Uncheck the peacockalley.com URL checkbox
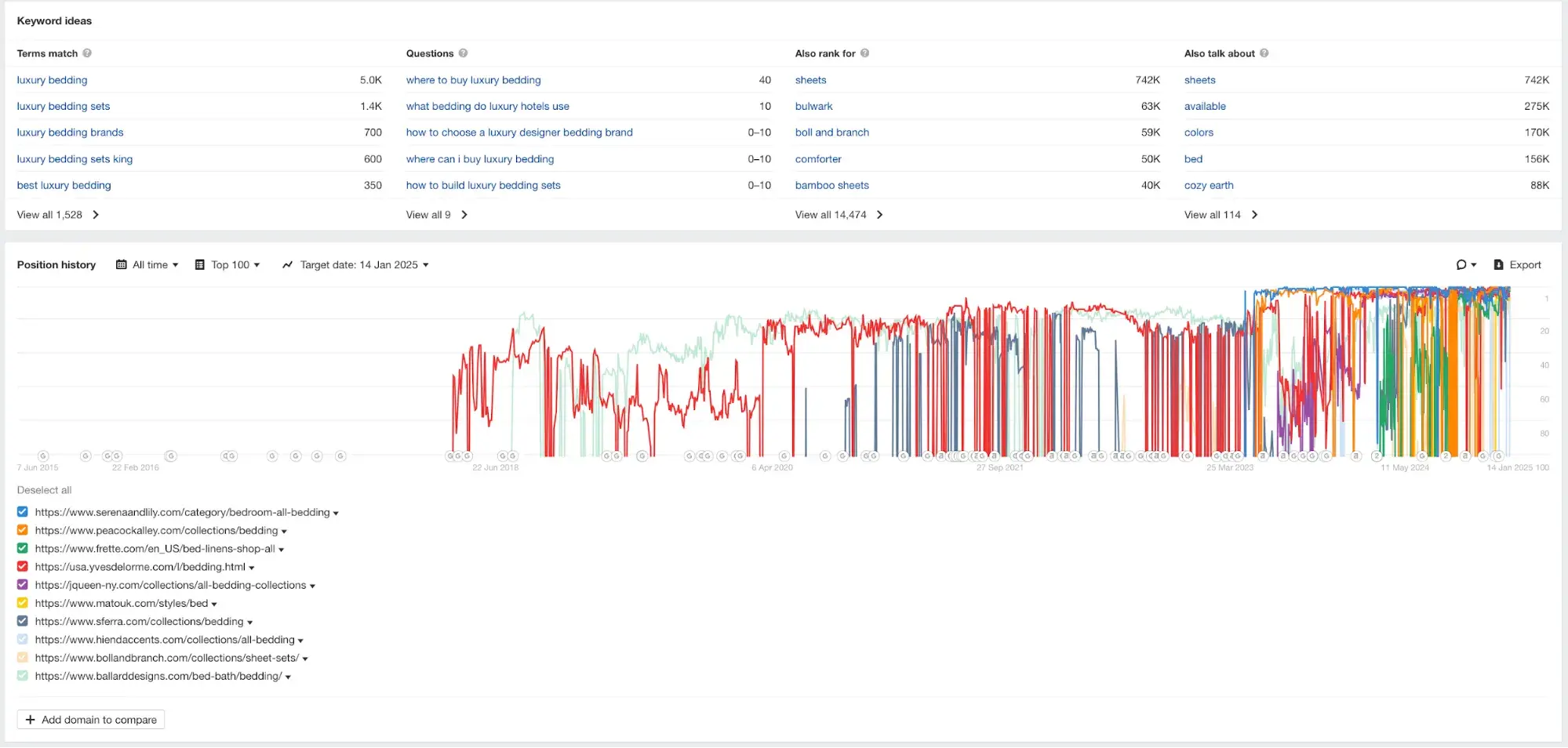The height and width of the screenshot is (748, 1568). (x=23, y=530)
